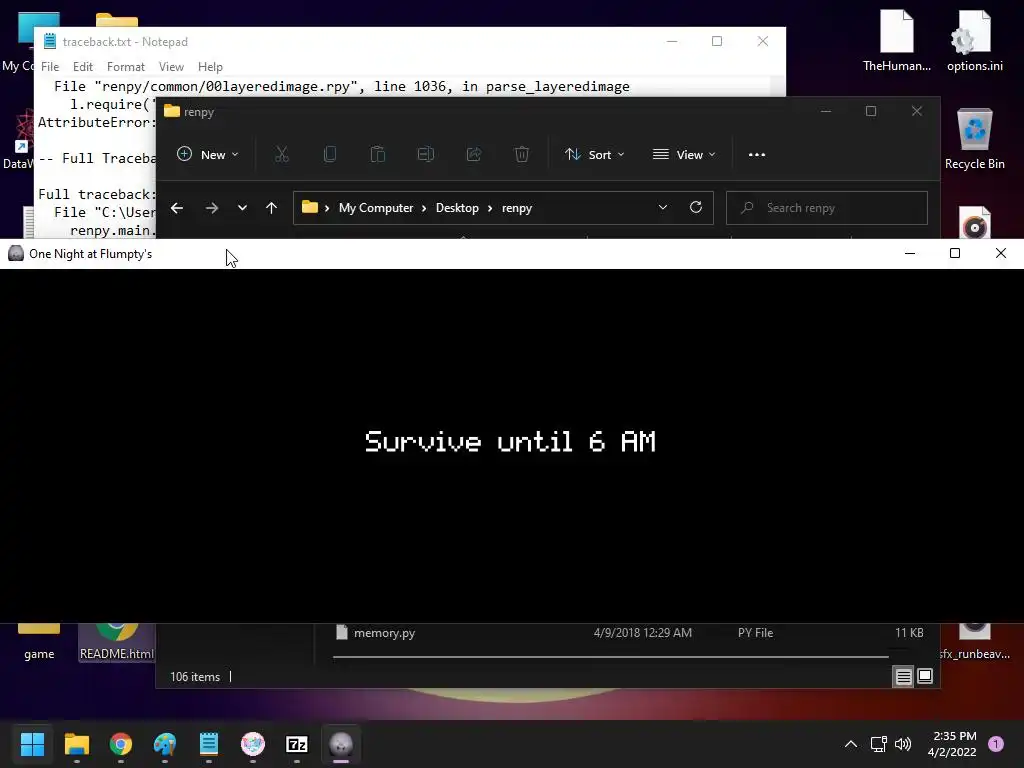Select Recycle Bin desktop icon
The height and width of the screenshot is (768, 1024).
pos(974,138)
